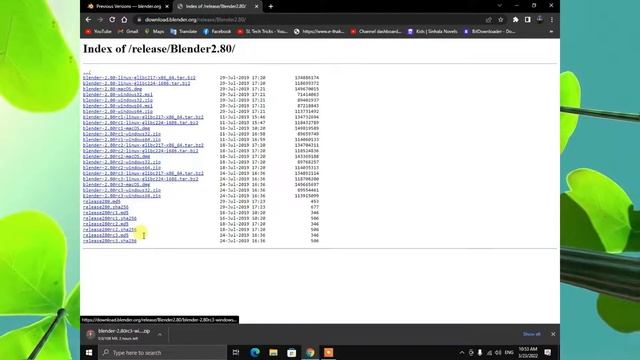The height and width of the screenshot is (360, 640).
Task: Open a new browser tab
Action: [271, 7]
